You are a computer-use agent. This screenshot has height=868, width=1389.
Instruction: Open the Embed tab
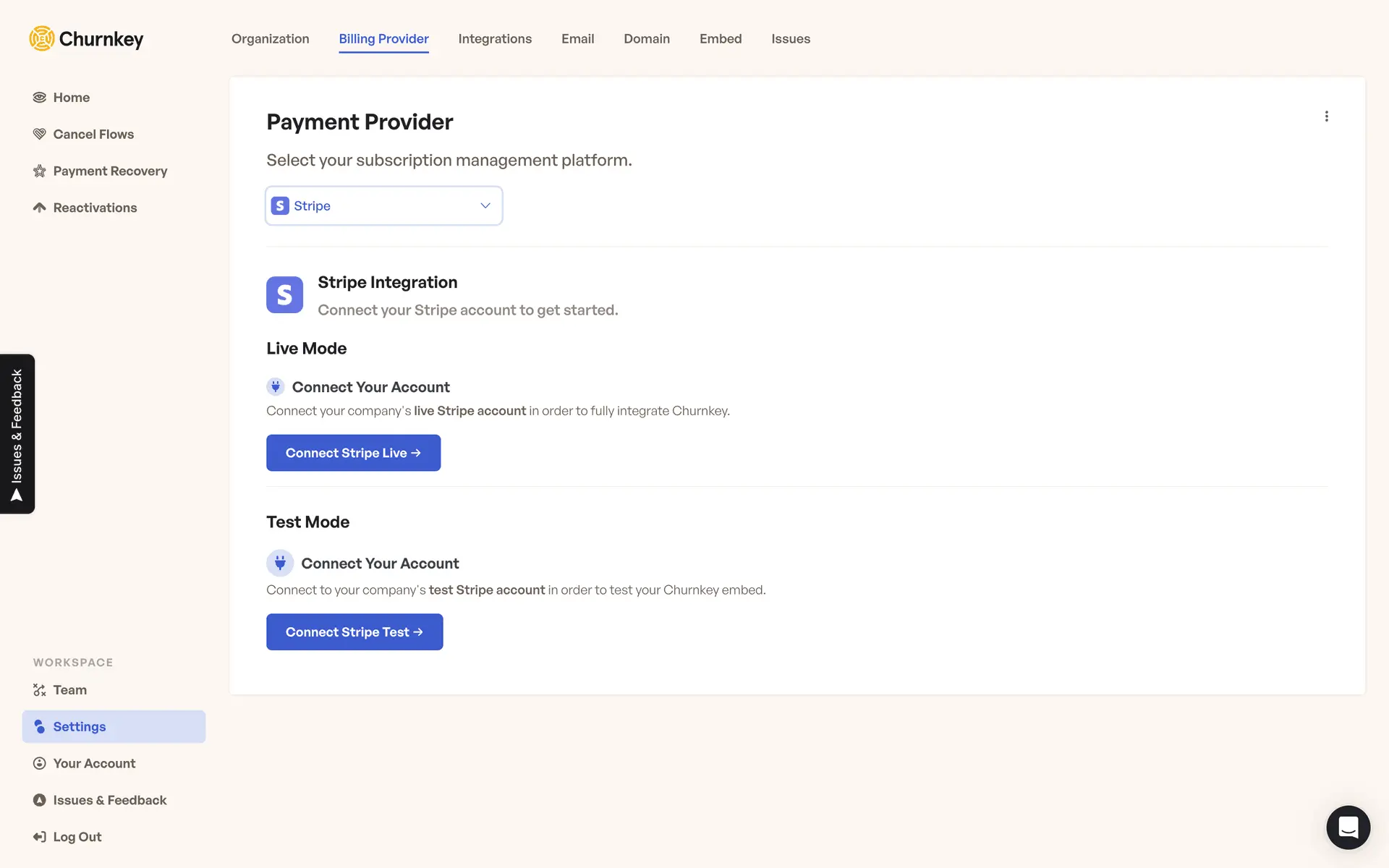pyautogui.click(x=720, y=39)
